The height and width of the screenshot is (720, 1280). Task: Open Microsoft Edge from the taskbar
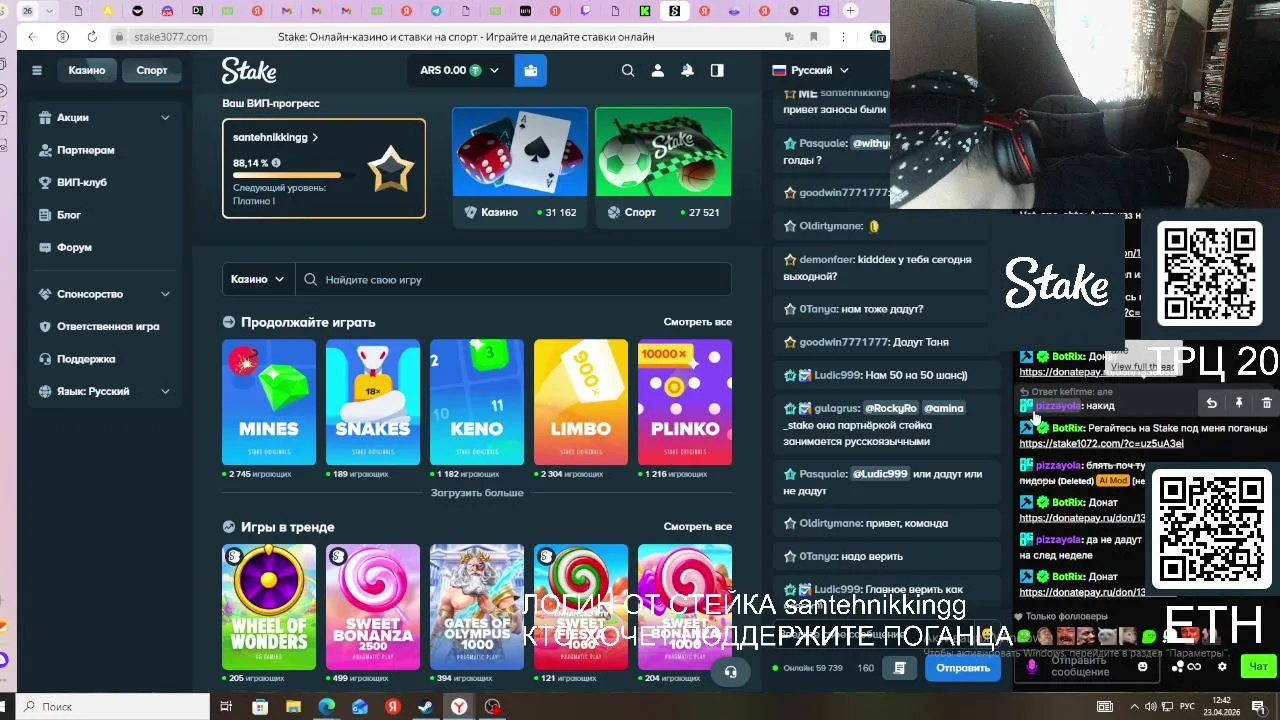pyautogui.click(x=326, y=706)
